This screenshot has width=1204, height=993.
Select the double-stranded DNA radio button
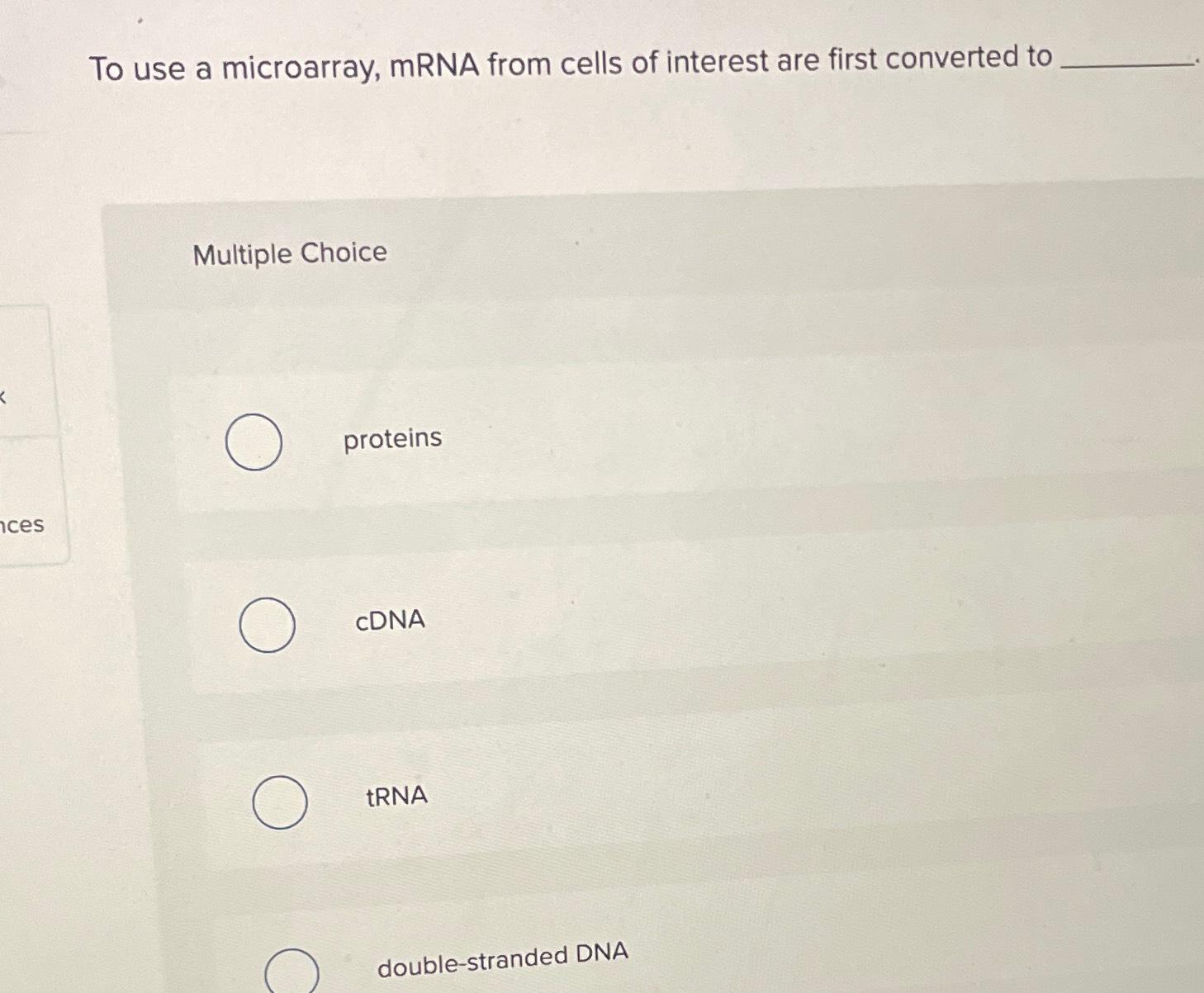(292, 972)
